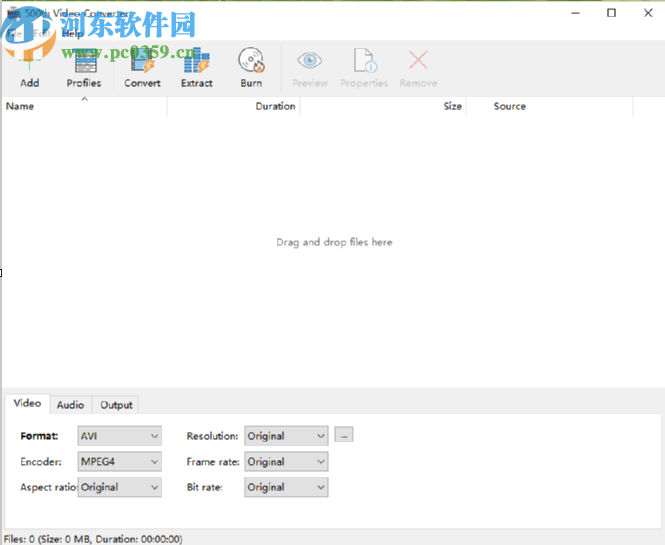Expand the Format dropdown showing AVI
The height and width of the screenshot is (545, 665).
(x=120, y=436)
